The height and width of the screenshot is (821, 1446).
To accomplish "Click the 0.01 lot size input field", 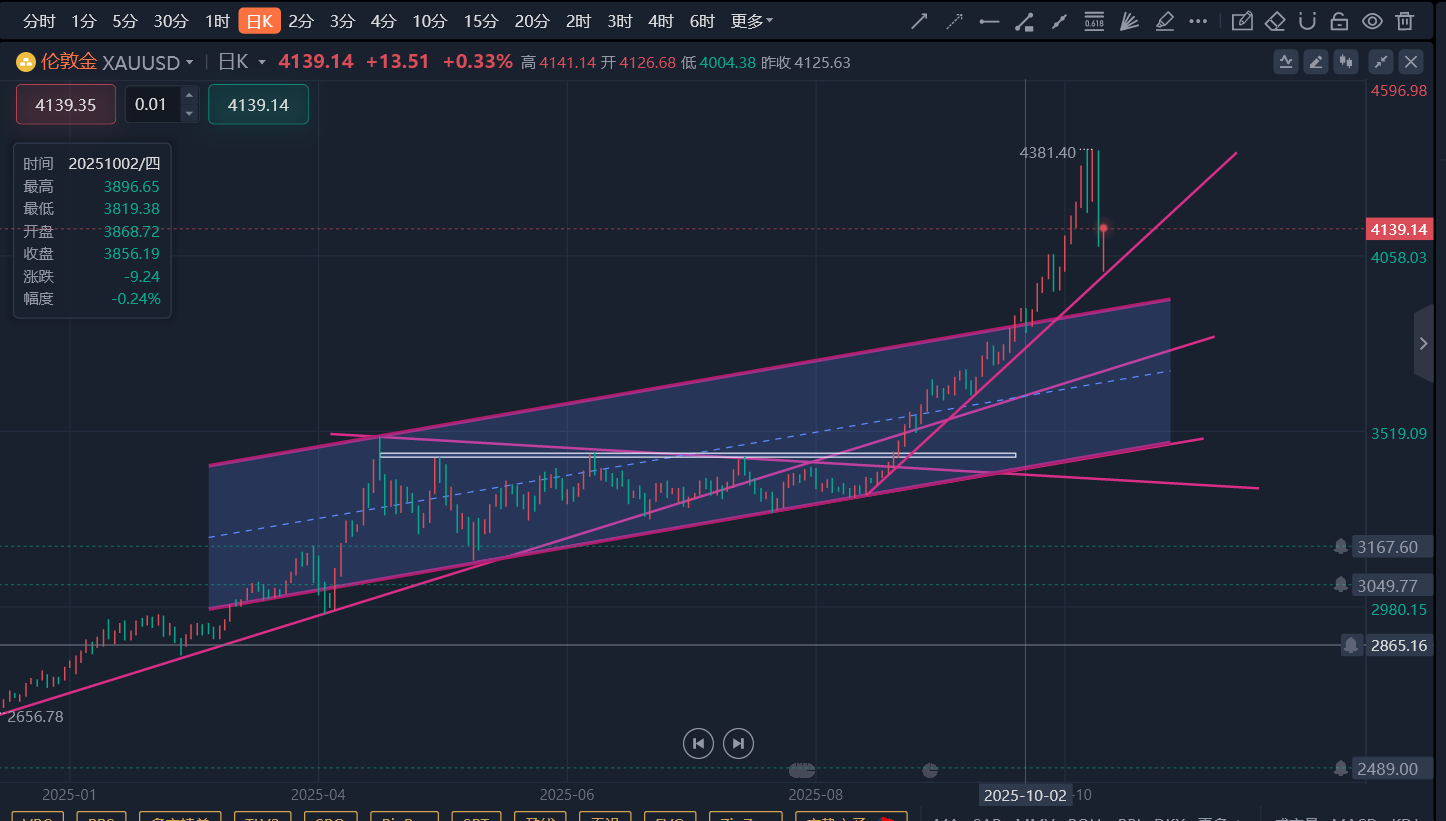I will click(x=152, y=105).
